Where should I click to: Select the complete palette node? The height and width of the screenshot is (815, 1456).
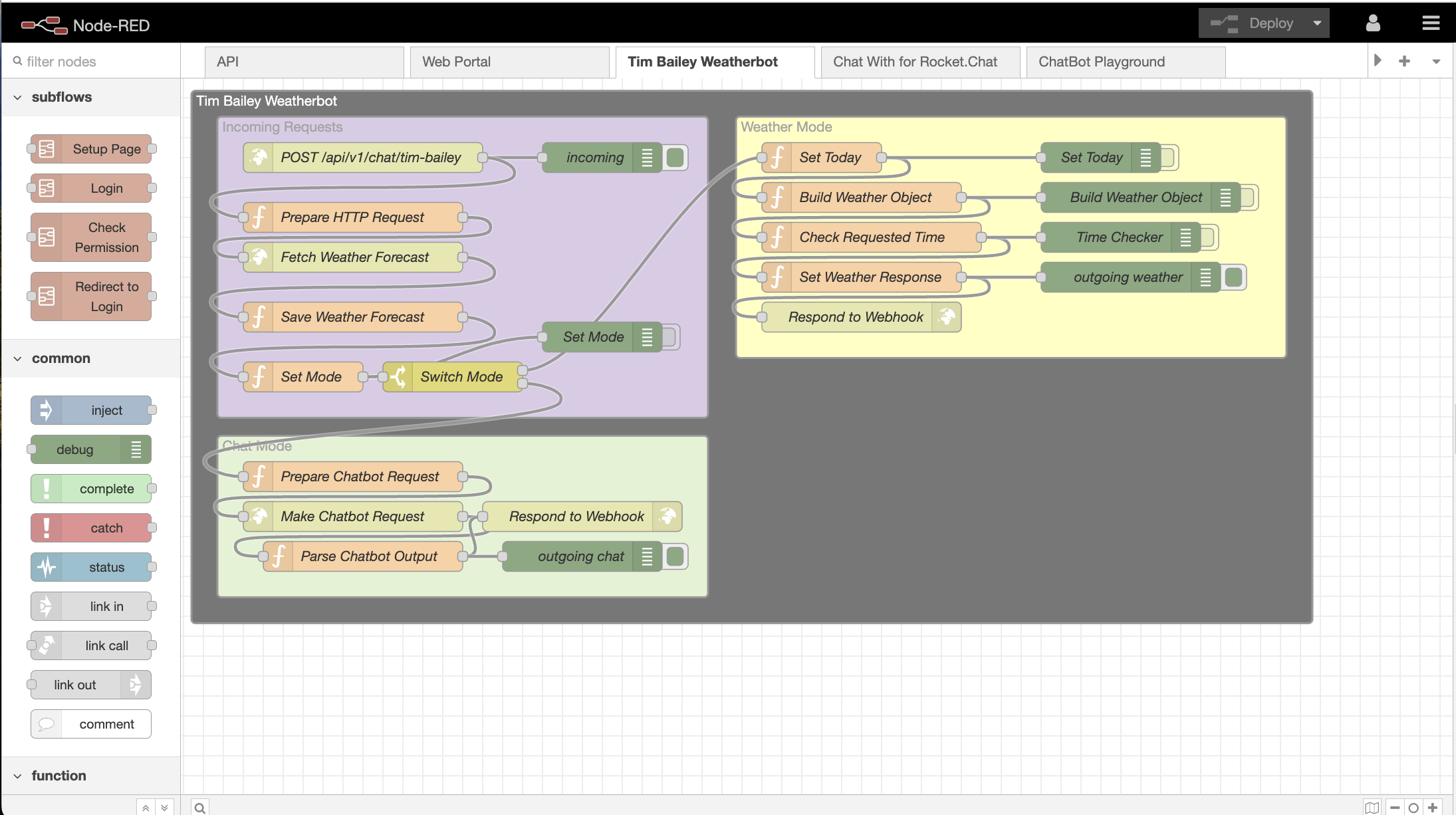pos(91,489)
